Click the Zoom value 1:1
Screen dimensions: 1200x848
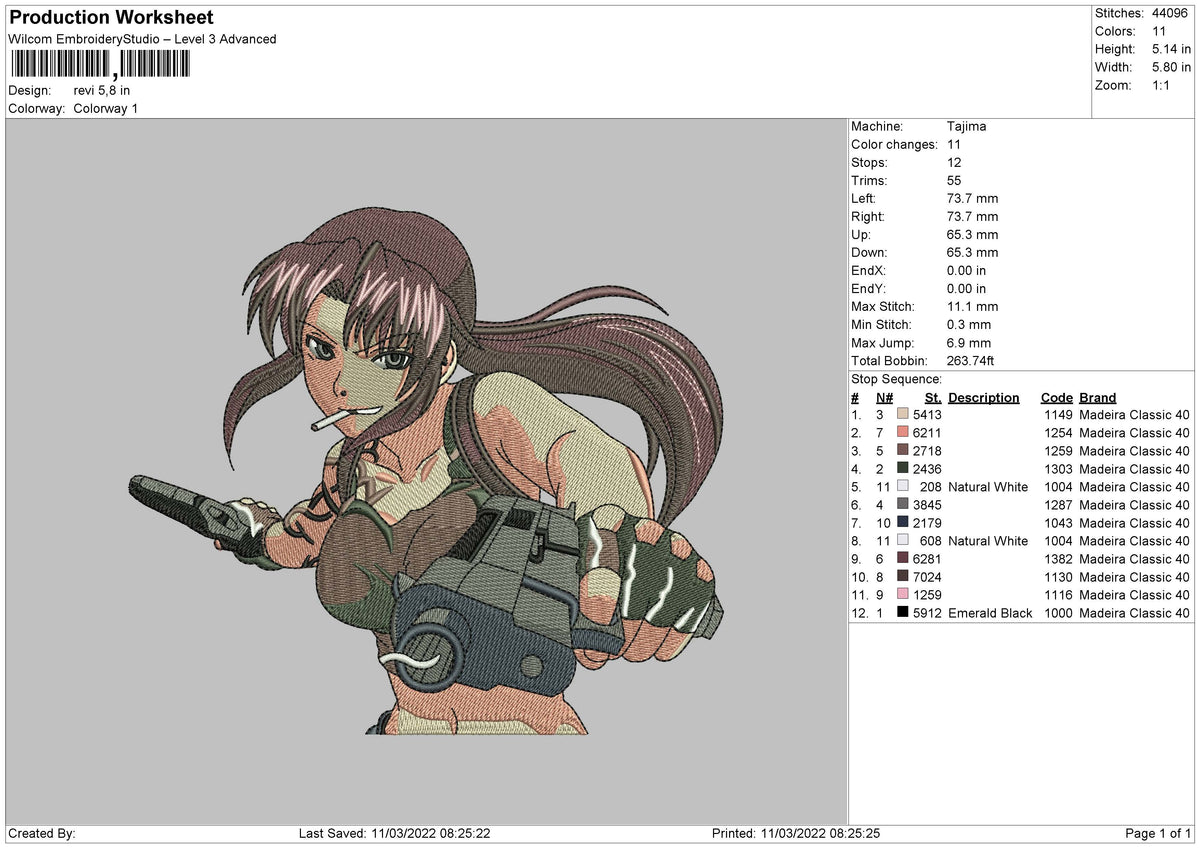(1162, 85)
